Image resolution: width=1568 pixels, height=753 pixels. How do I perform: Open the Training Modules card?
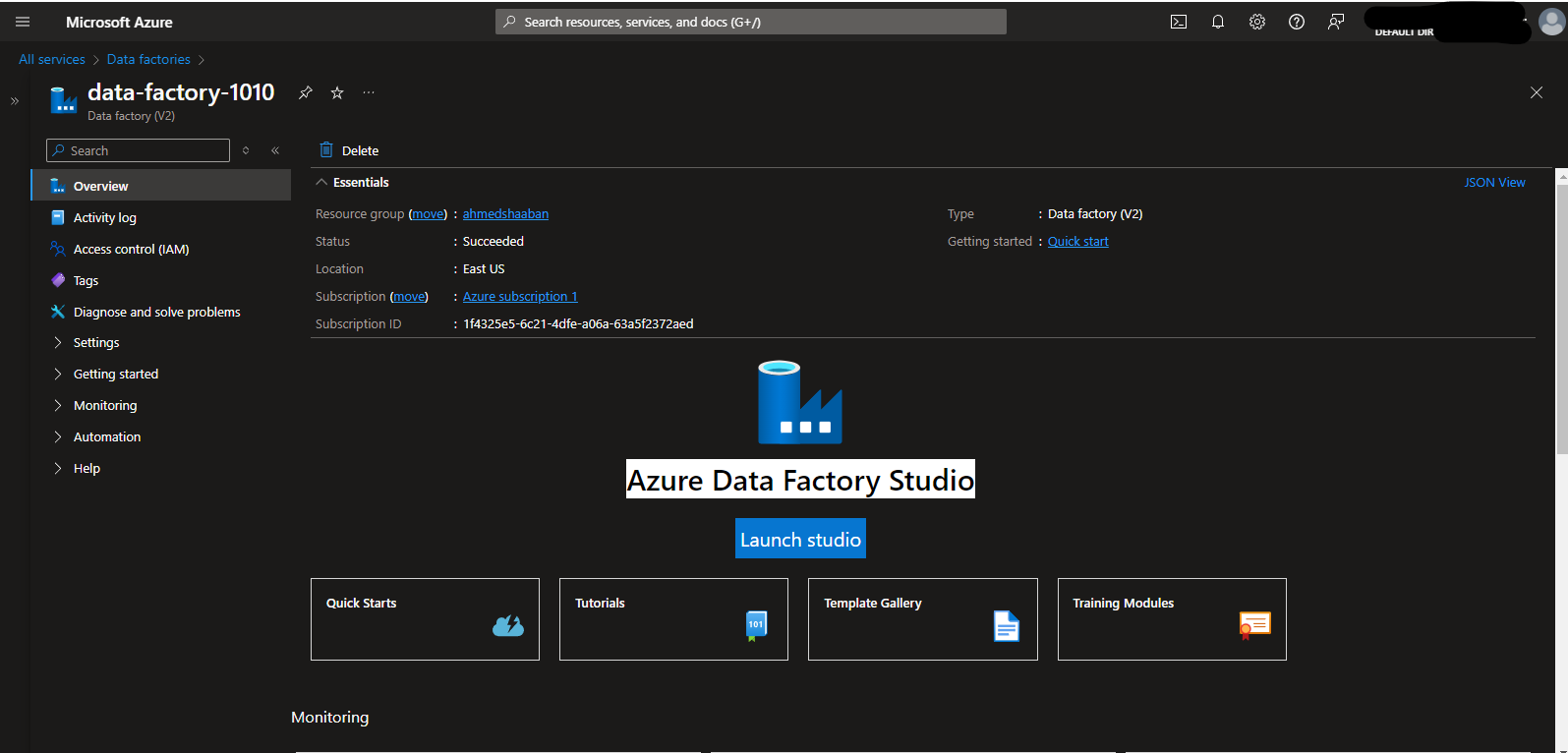coord(1172,619)
